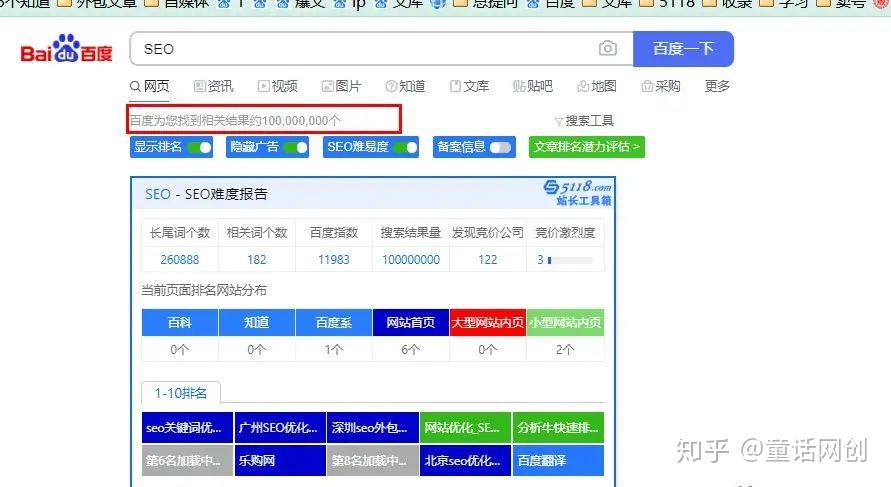Select the 知道 blue category header
This screenshot has height=487, width=891.
(x=257, y=322)
